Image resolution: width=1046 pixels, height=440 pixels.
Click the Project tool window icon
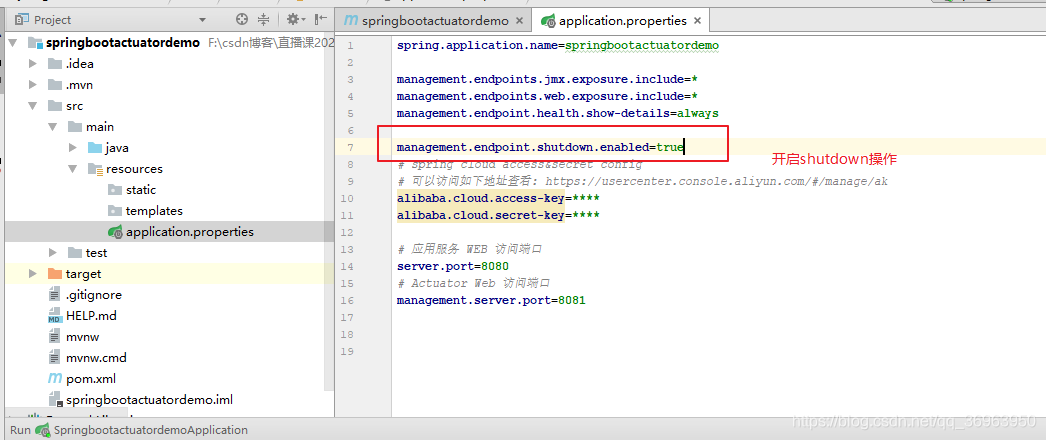pos(22,19)
